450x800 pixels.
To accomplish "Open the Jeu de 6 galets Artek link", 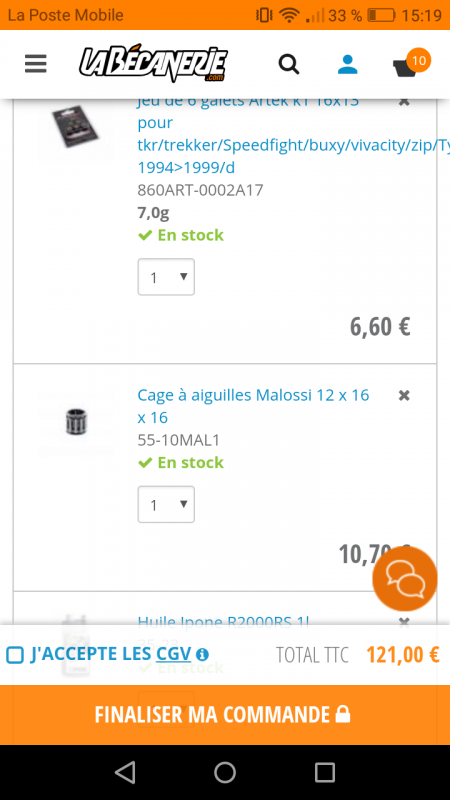I will pos(293,134).
